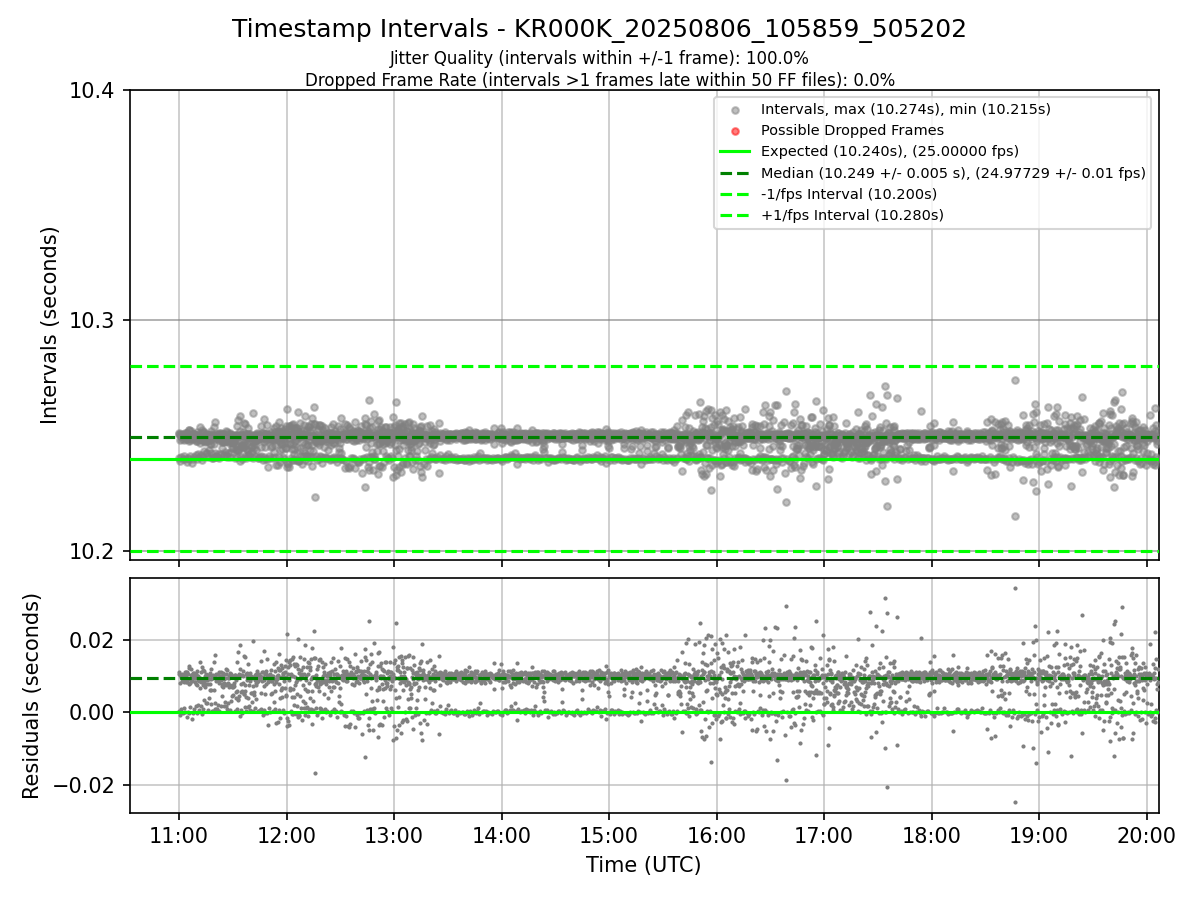Click legend entry starting 'Median (10.249 +/- 0.005 s)'
Screen dimensions: 1200x900
[953, 173]
